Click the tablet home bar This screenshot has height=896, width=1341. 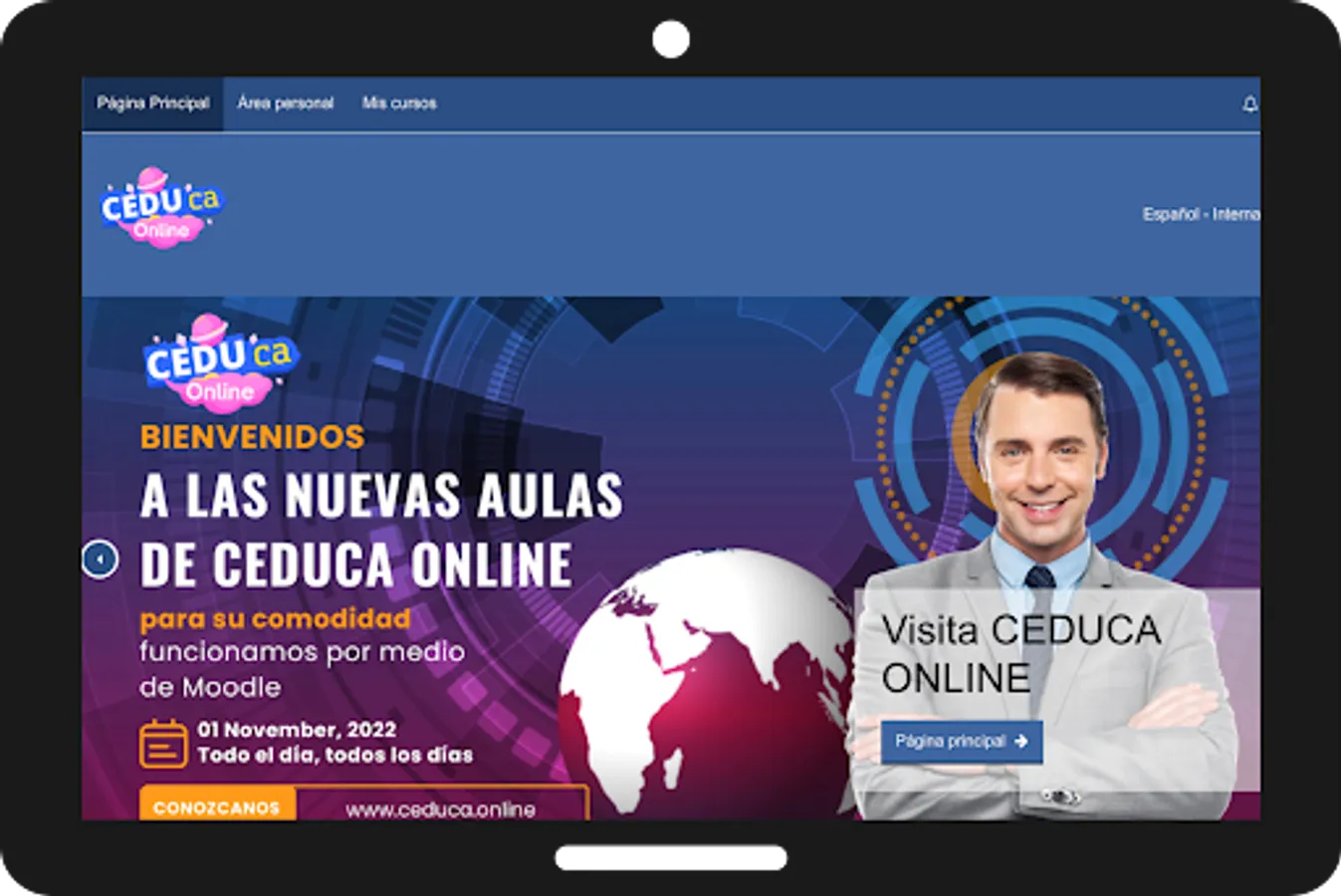[671, 857]
